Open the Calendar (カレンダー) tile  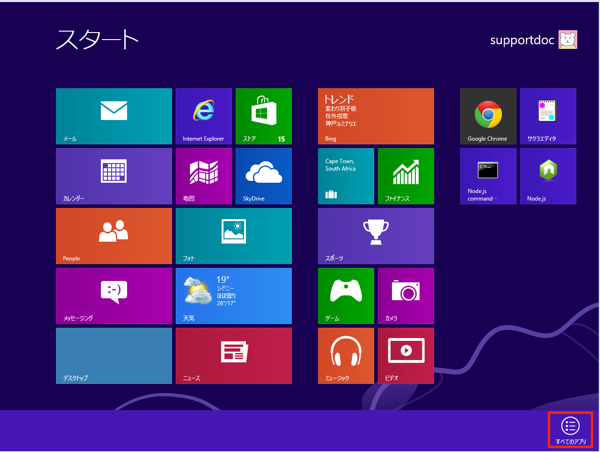tap(114, 176)
